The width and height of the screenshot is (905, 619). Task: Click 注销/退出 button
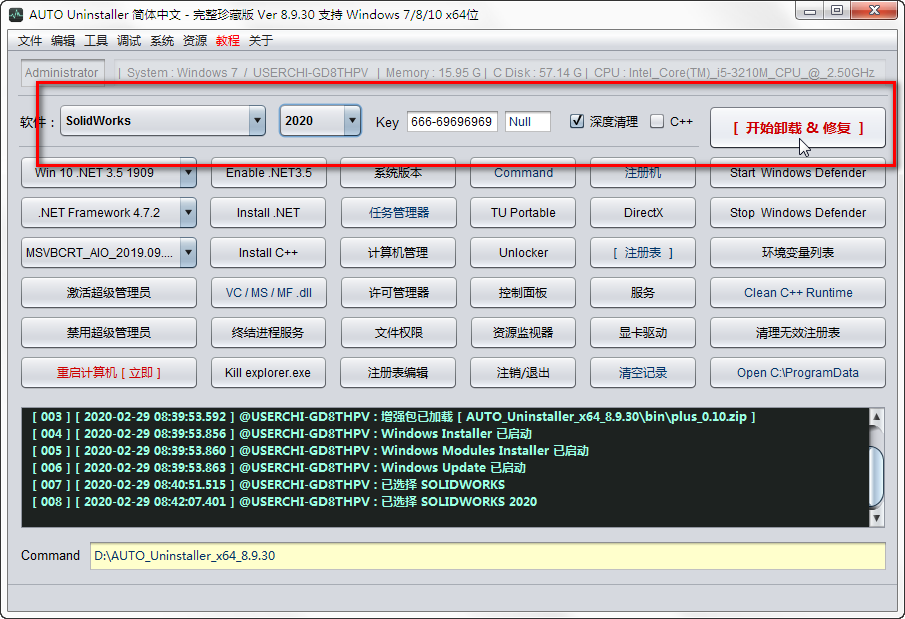523,372
